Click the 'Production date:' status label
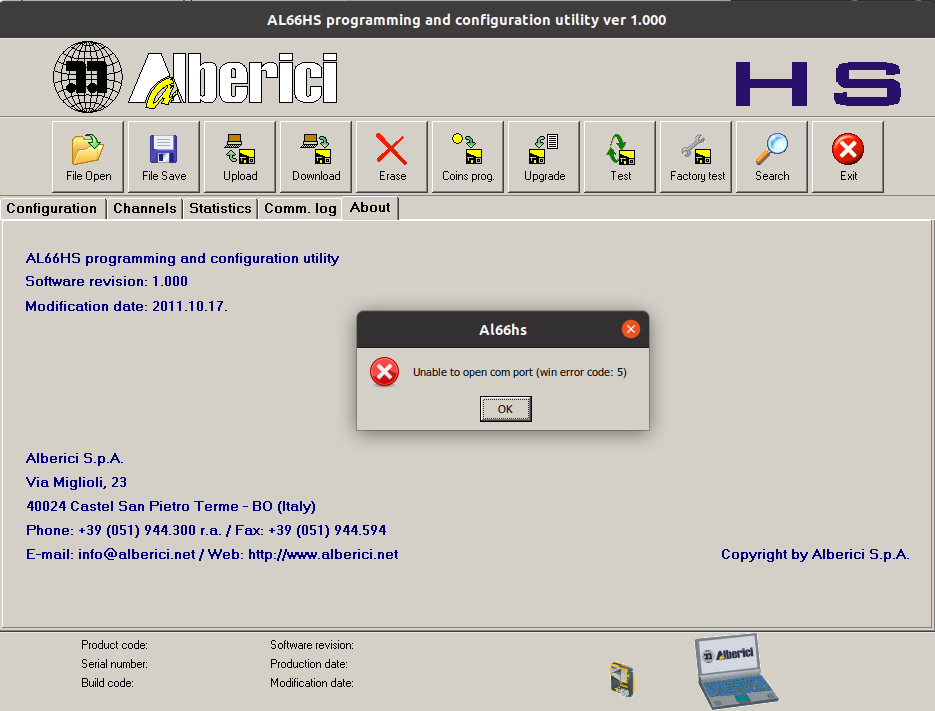This screenshot has height=711, width=935. pyautogui.click(x=309, y=664)
